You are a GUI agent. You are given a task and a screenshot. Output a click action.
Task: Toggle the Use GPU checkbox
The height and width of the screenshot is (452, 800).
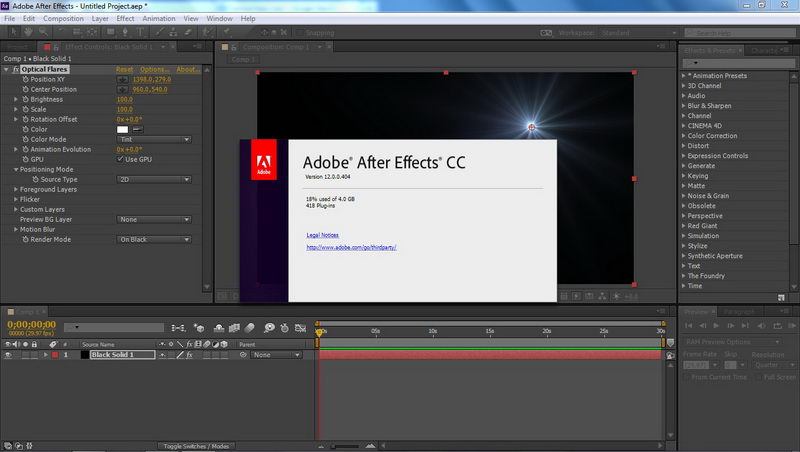120,159
